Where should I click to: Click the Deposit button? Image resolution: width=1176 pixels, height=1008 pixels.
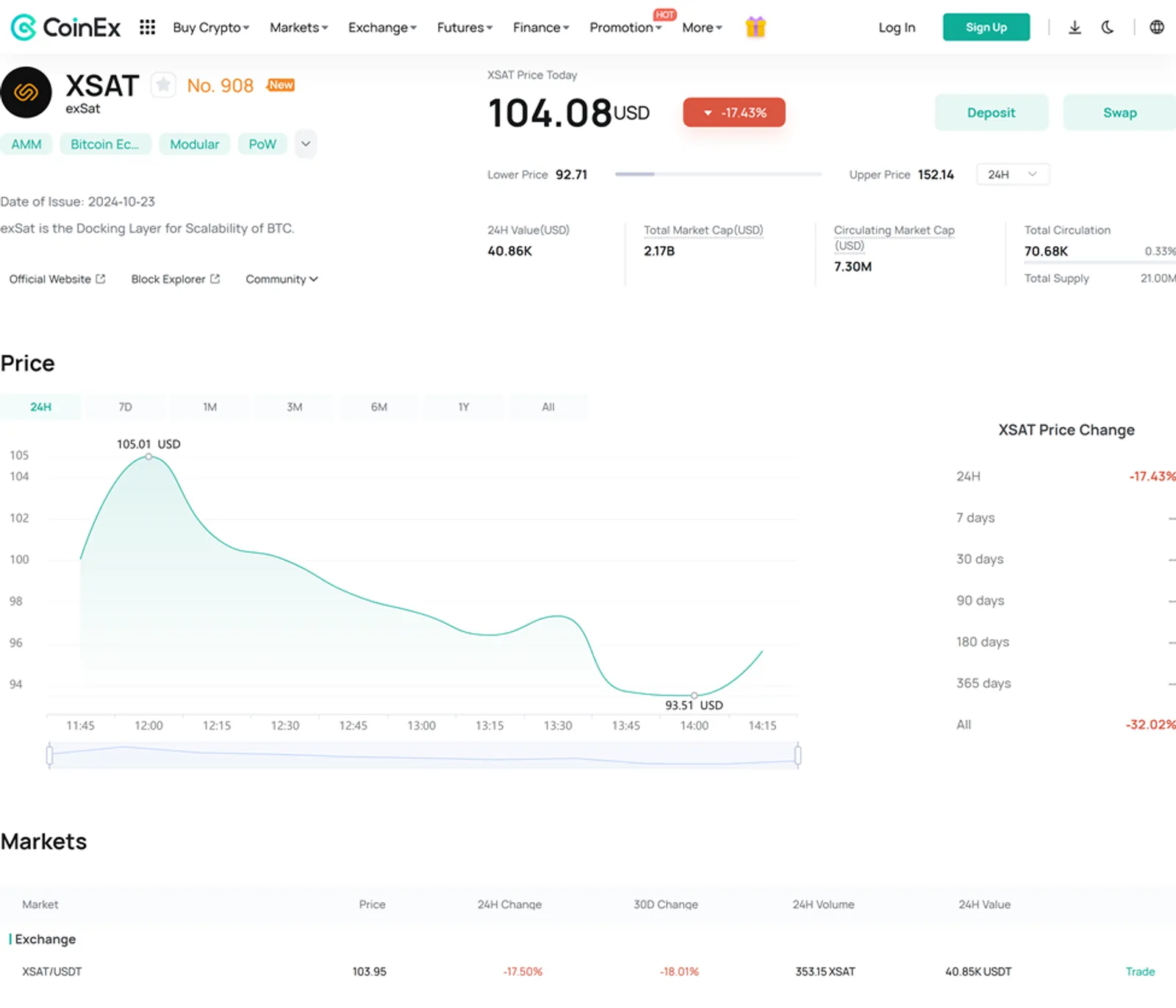(x=991, y=112)
